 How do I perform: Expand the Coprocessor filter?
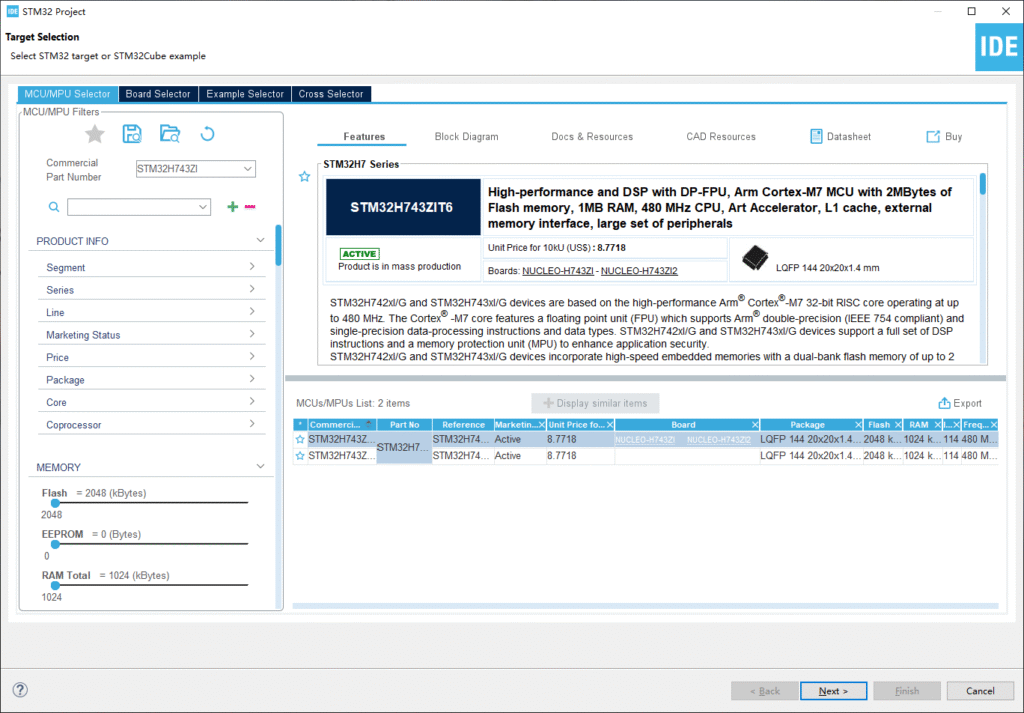point(252,424)
